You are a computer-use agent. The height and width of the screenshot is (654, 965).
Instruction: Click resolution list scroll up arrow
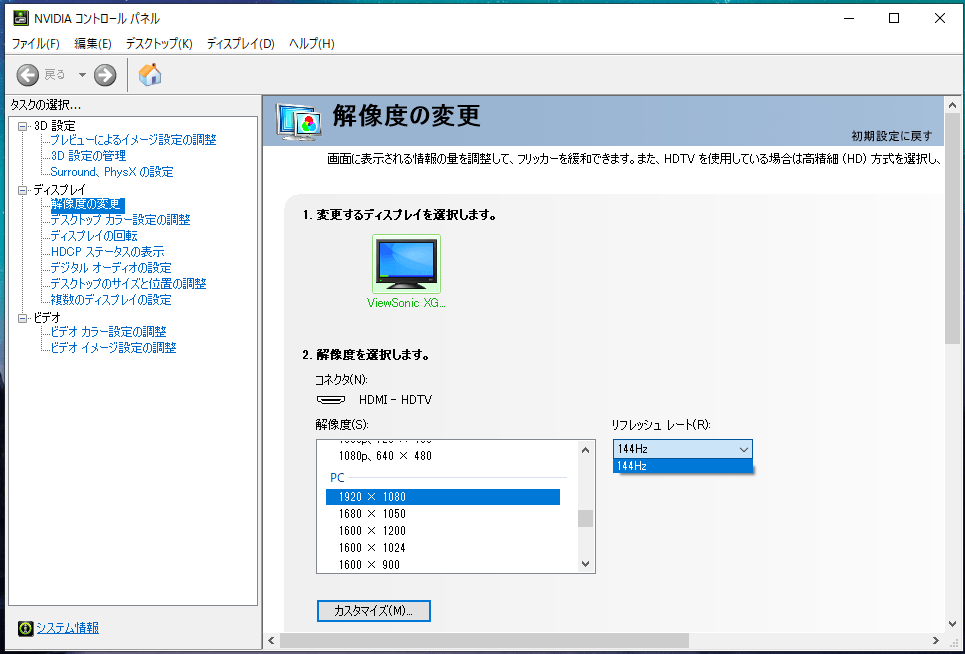point(586,450)
